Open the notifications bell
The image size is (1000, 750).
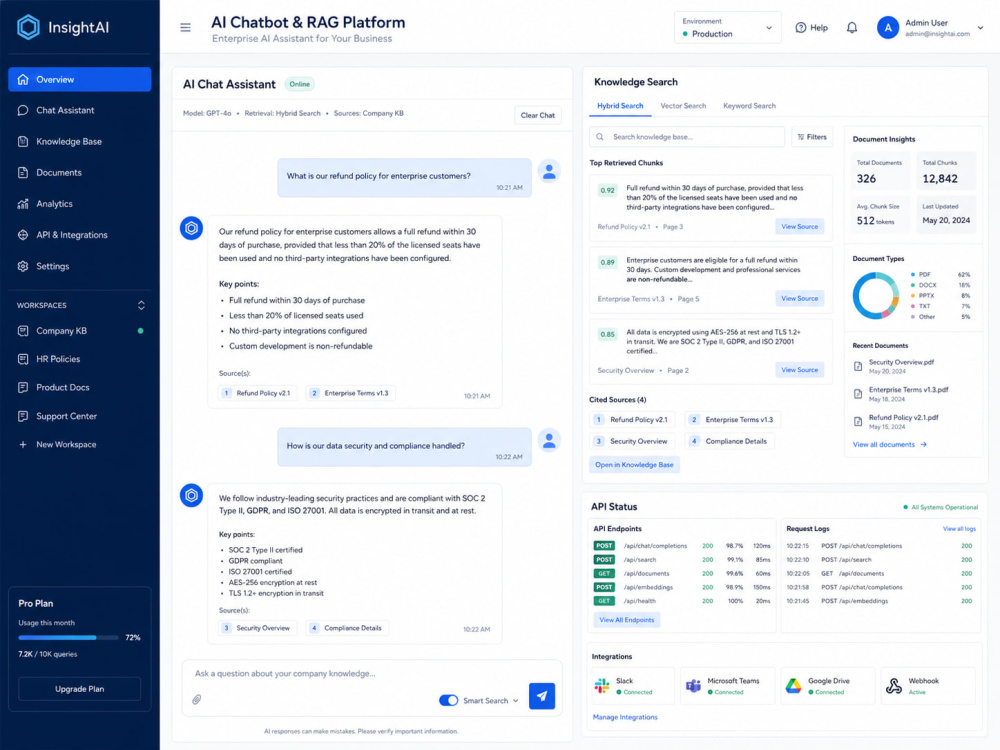pyautogui.click(x=851, y=27)
